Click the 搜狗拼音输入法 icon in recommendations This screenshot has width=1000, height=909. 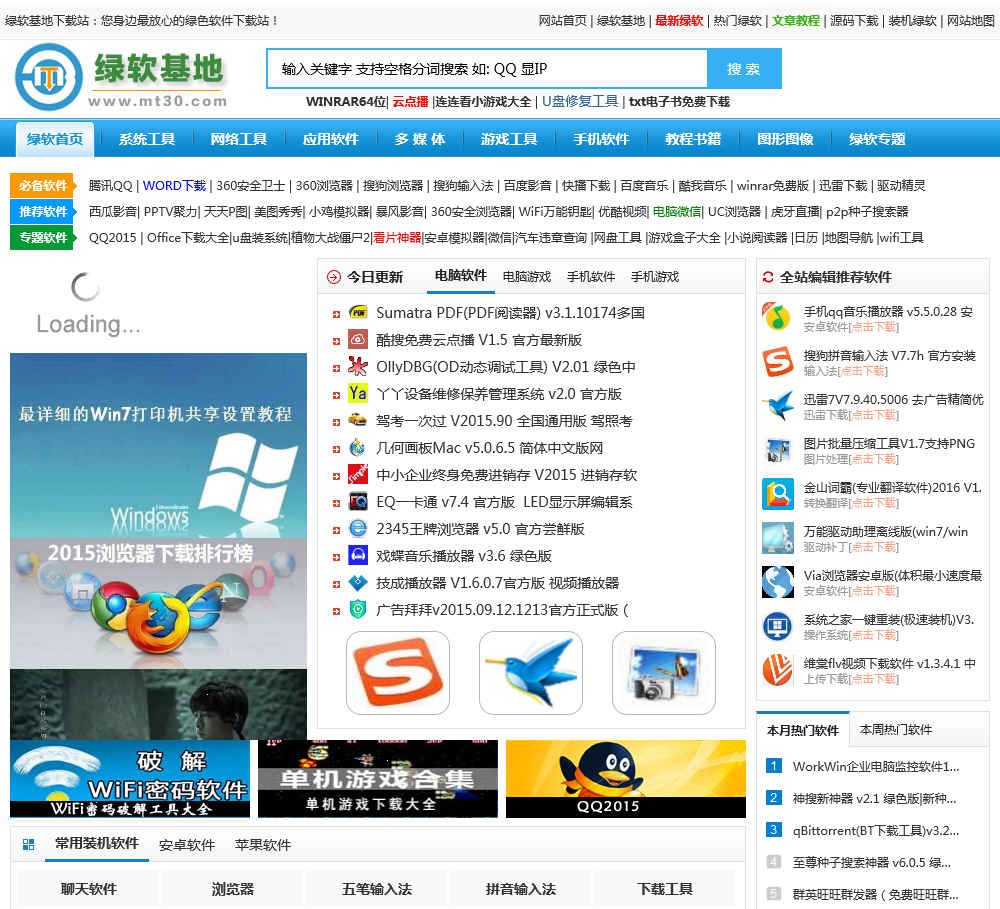[x=778, y=362]
